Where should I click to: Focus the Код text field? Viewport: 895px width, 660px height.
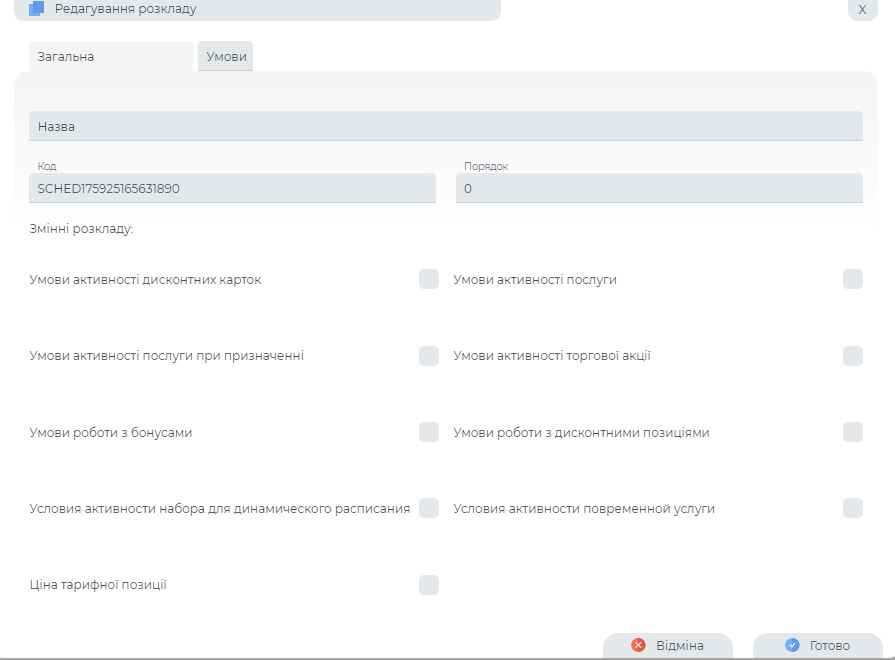point(232,188)
